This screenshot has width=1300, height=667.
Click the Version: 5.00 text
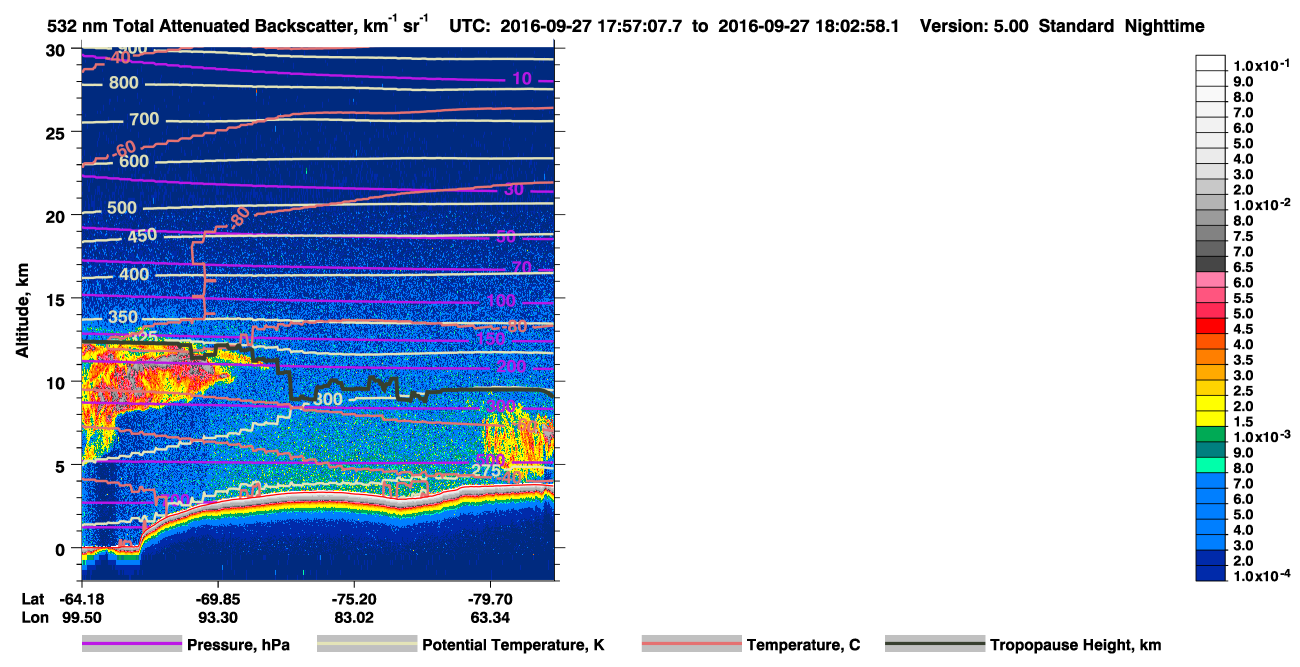pyautogui.click(x=976, y=26)
